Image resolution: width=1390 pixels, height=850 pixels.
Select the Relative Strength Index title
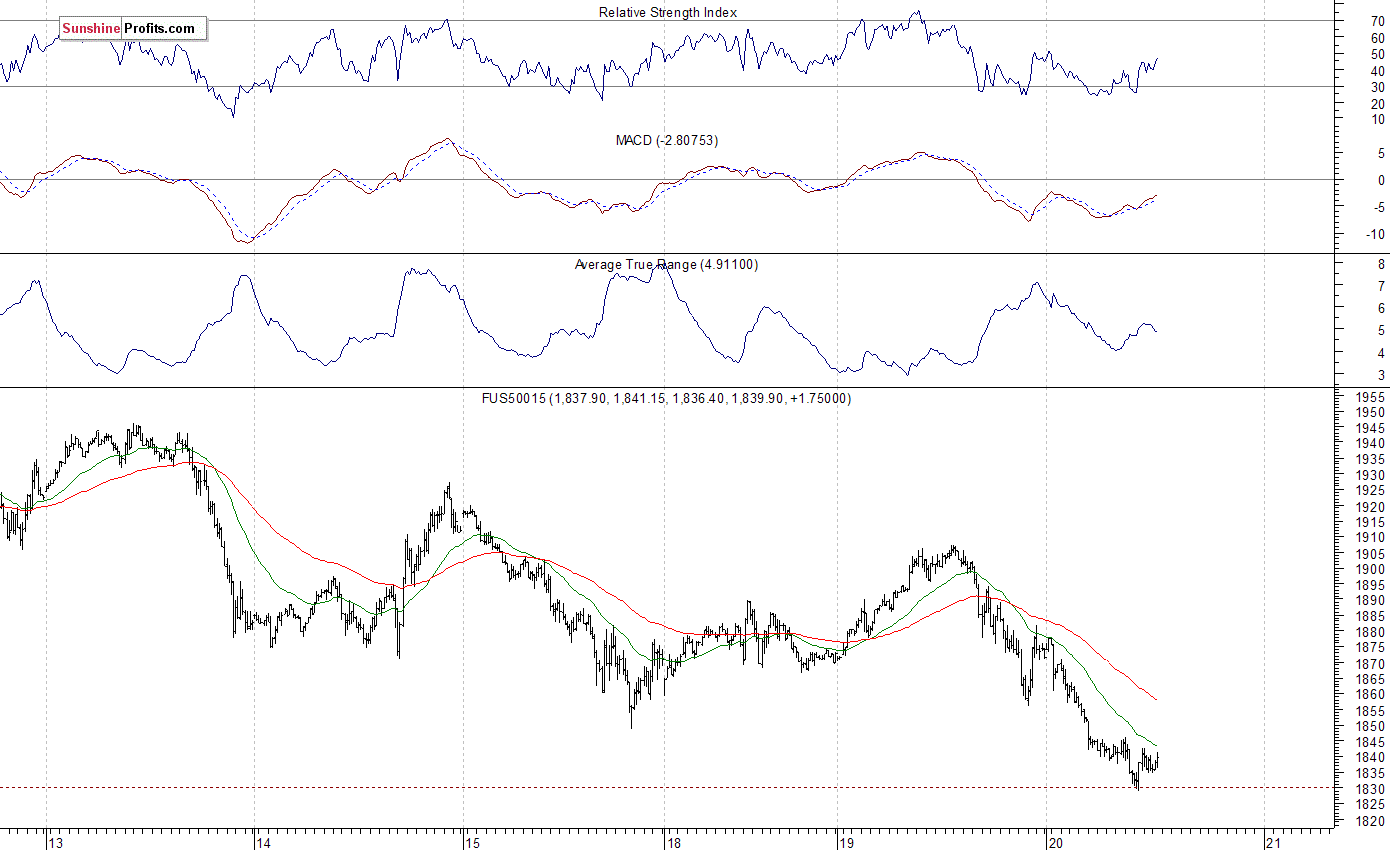click(x=668, y=12)
